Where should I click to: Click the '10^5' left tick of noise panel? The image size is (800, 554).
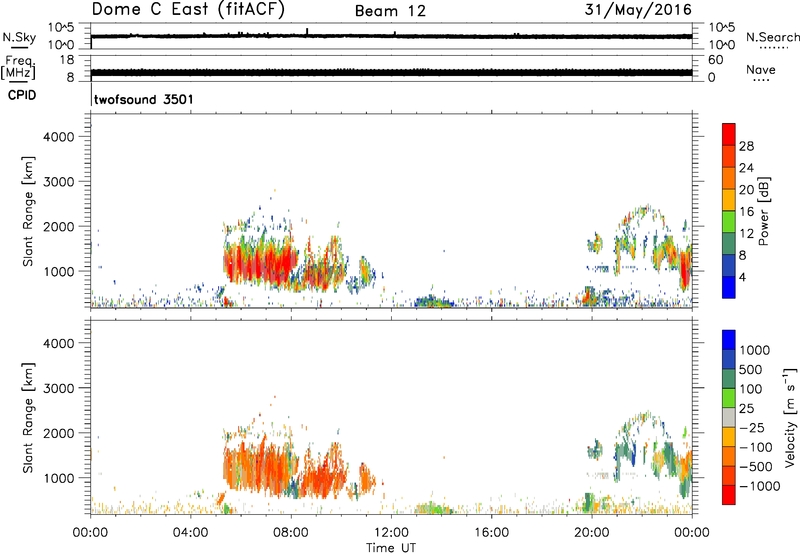click(x=61, y=28)
